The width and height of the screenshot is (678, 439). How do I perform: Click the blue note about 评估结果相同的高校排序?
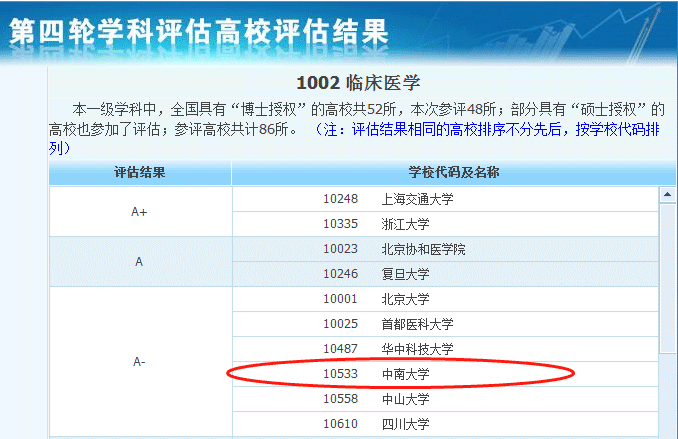(355, 138)
